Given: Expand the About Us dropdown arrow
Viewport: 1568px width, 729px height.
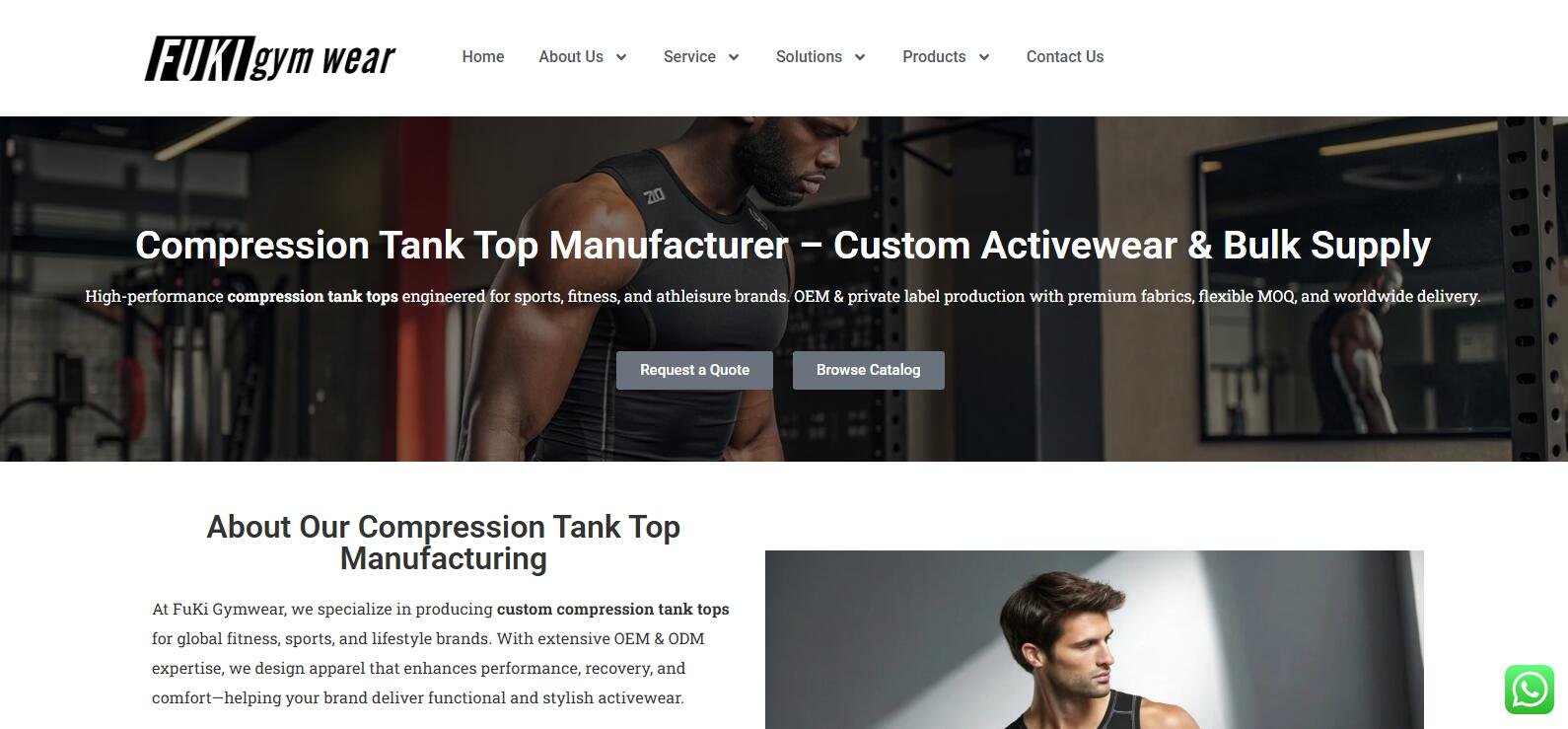Looking at the screenshot, I should [621, 57].
